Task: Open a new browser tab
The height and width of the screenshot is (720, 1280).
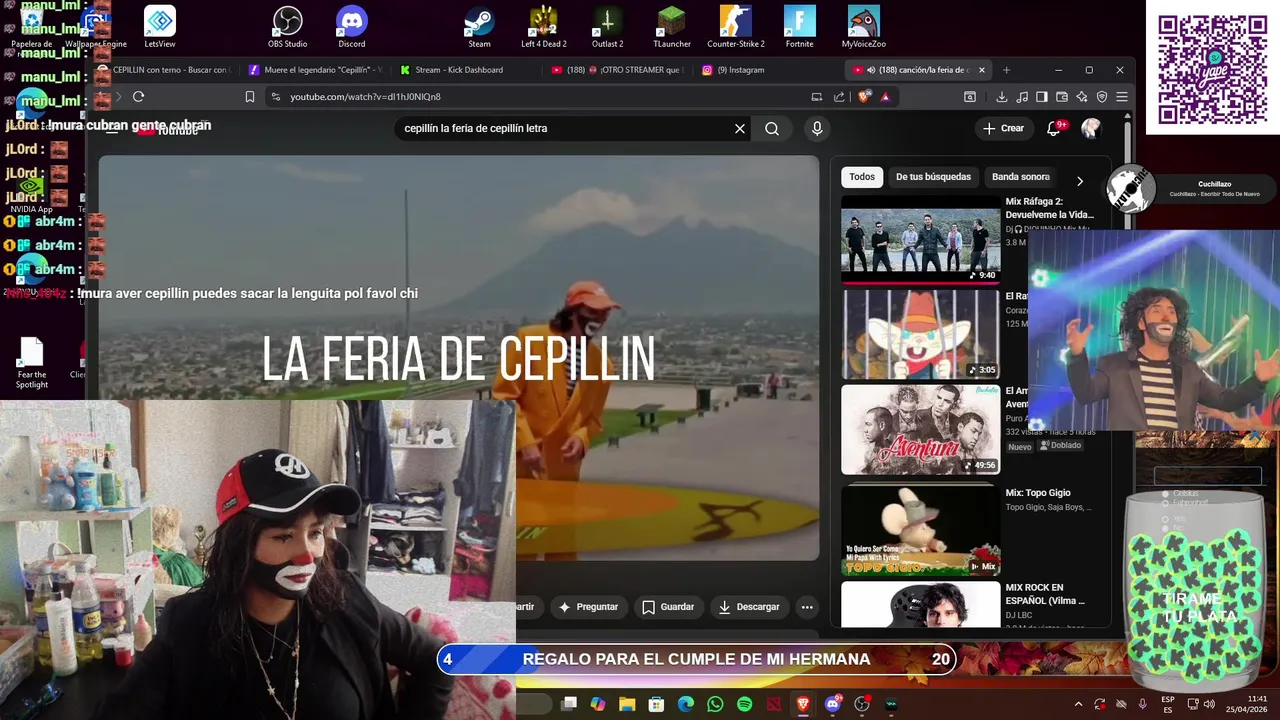Action: [x=1006, y=70]
